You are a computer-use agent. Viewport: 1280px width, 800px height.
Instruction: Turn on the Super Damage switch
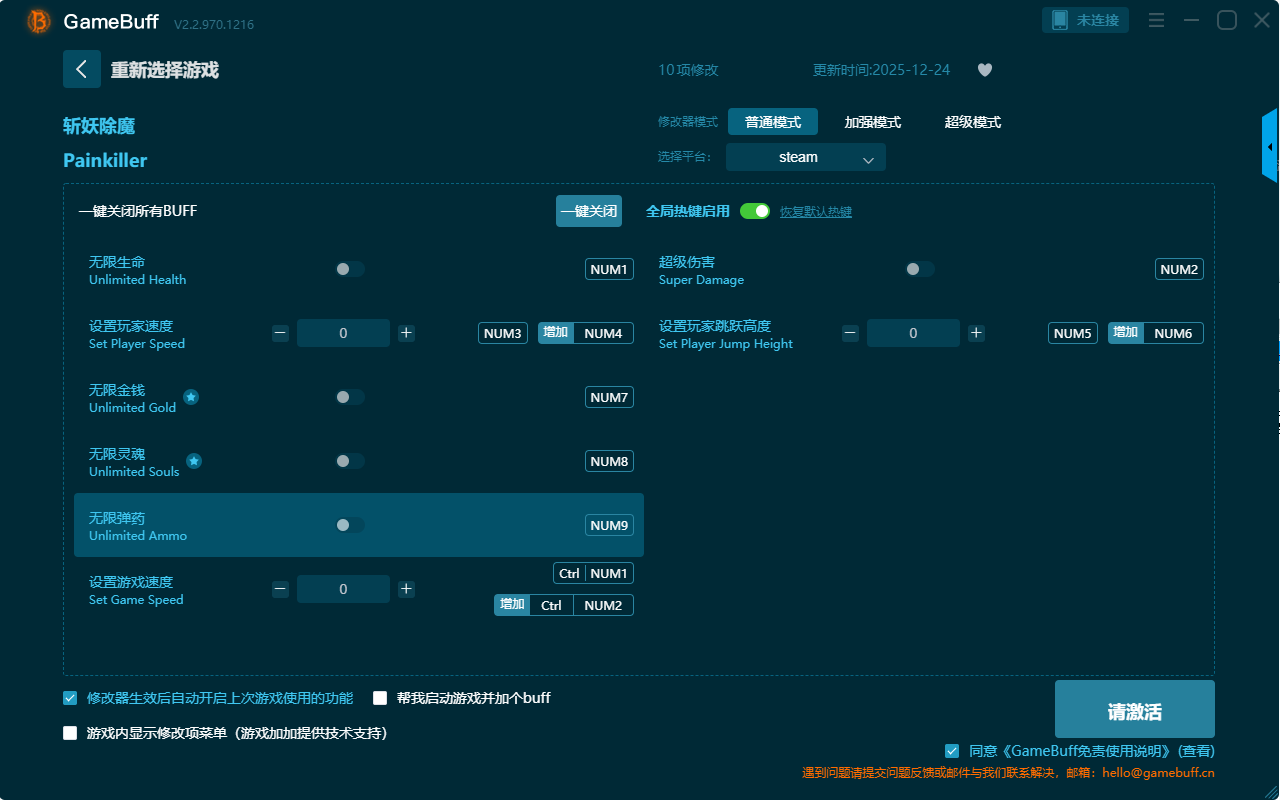919,269
